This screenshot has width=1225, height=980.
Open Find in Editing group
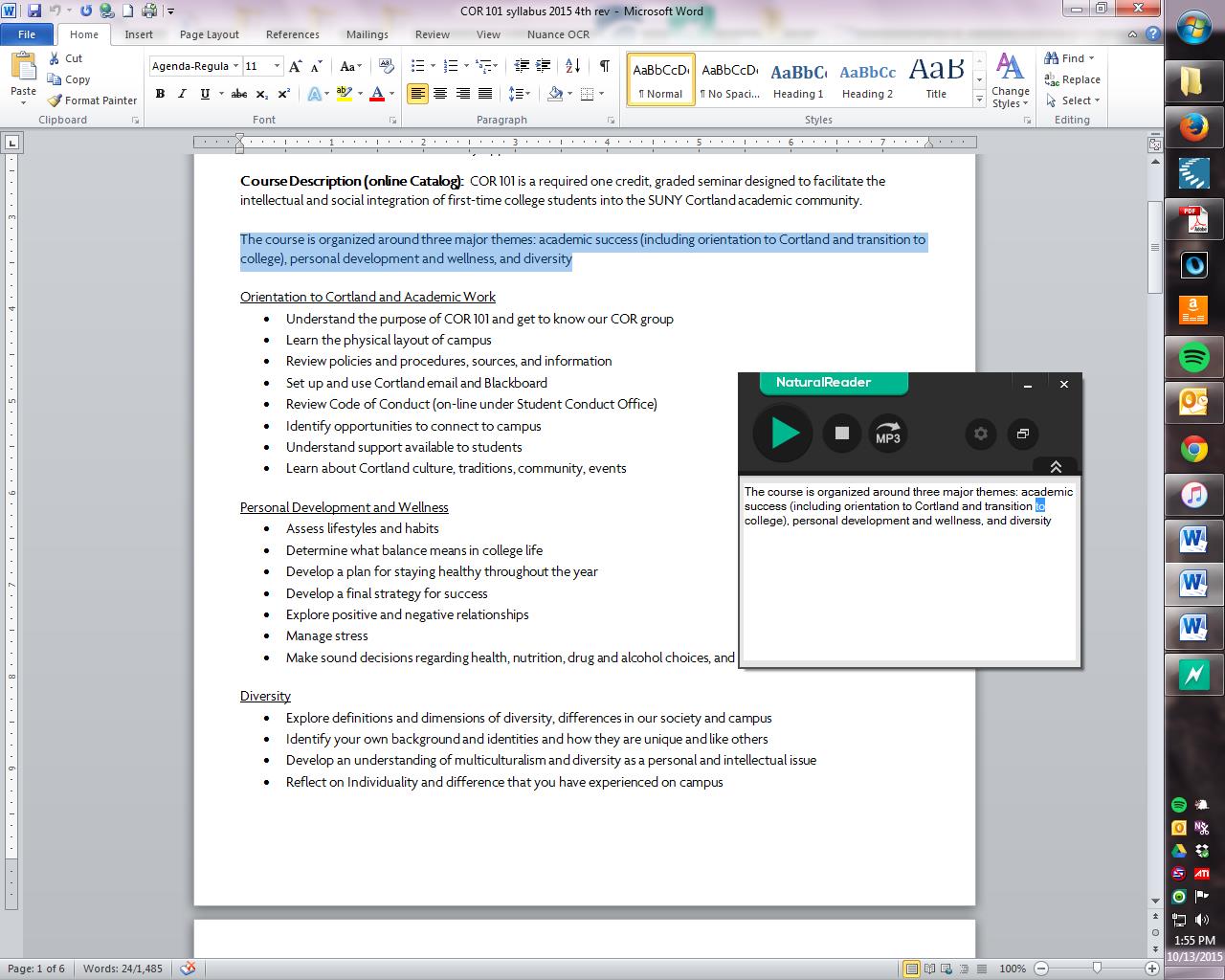tap(1069, 58)
